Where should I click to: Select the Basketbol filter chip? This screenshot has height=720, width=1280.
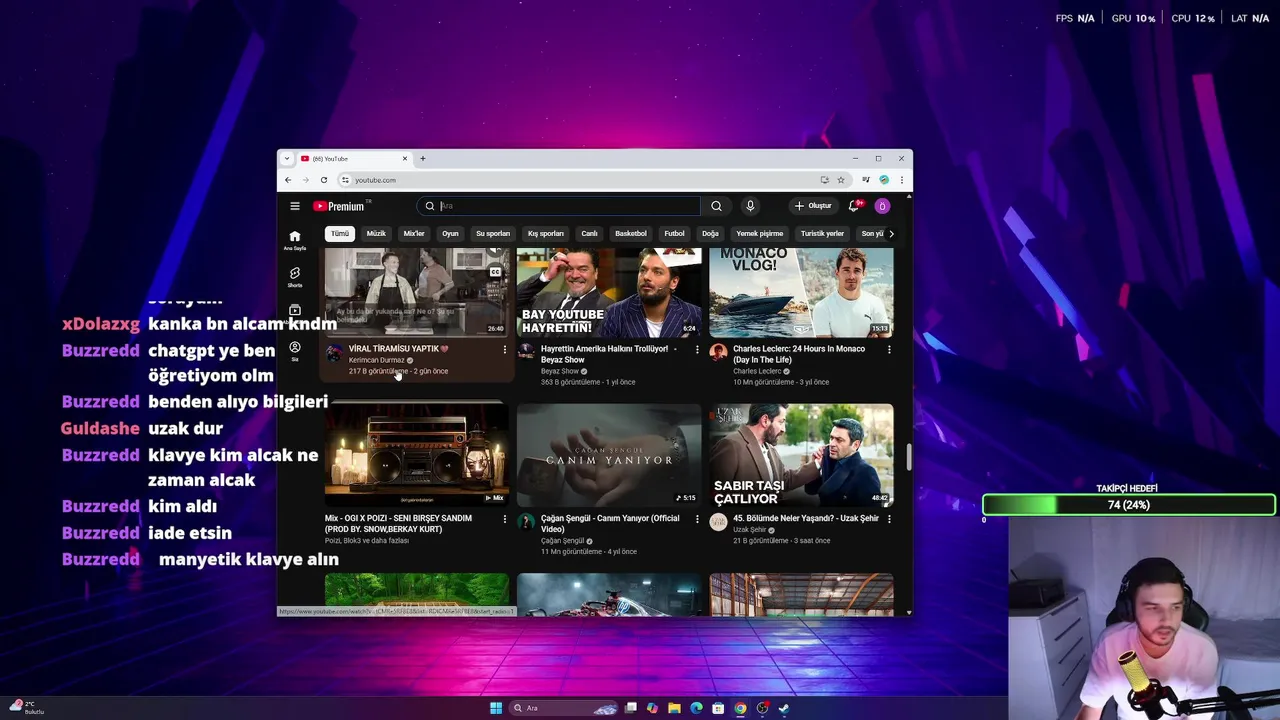click(x=631, y=234)
